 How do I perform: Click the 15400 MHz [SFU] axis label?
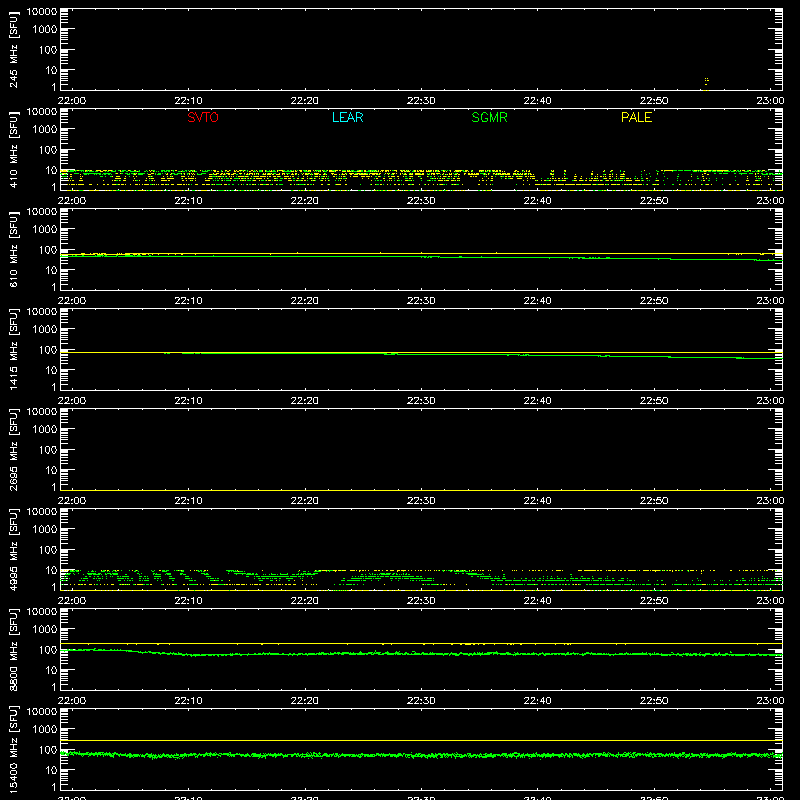pyautogui.click(x=13, y=749)
